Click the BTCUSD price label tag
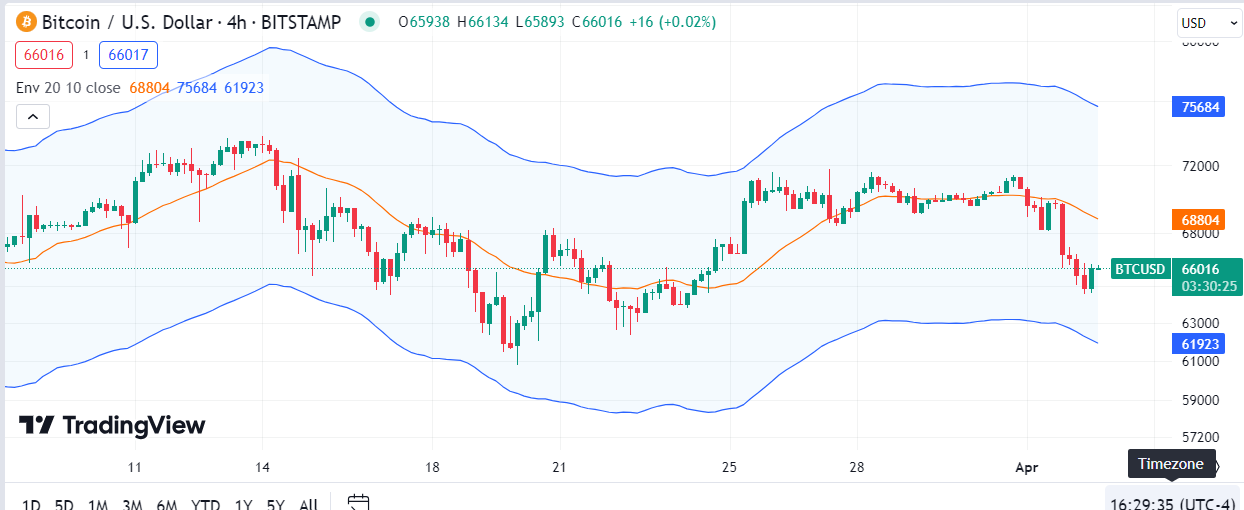Screen dimensions: 1244x510 (x=1140, y=269)
